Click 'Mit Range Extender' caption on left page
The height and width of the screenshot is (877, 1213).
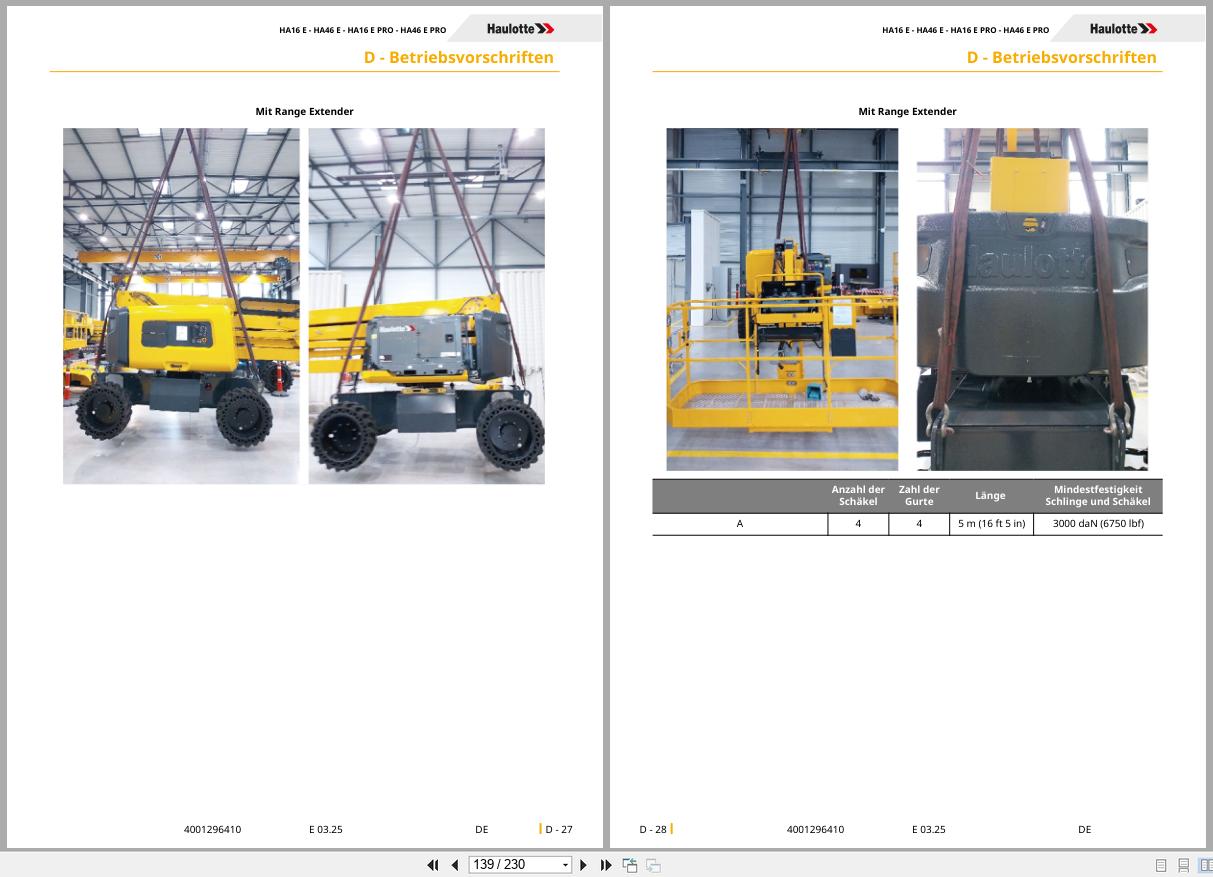coord(304,112)
